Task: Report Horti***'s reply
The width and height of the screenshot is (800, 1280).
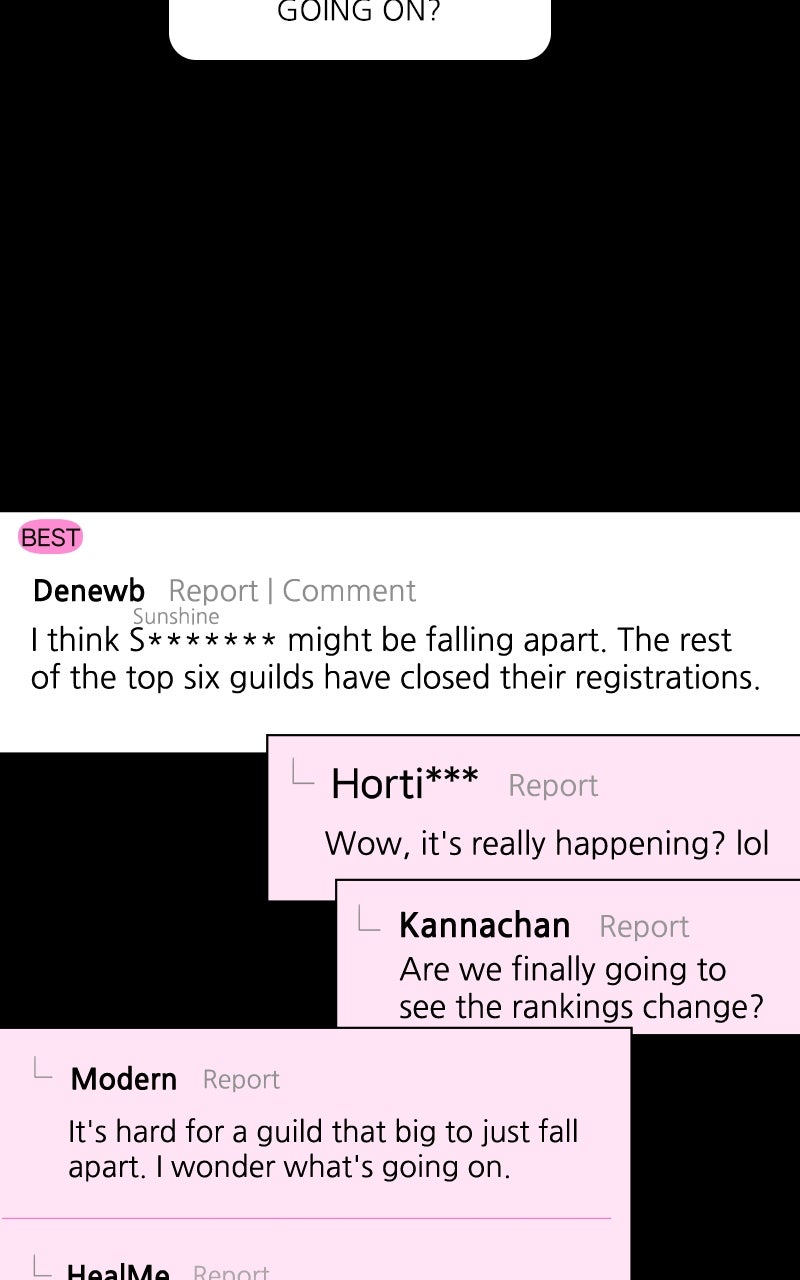Action: pyautogui.click(x=553, y=786)
